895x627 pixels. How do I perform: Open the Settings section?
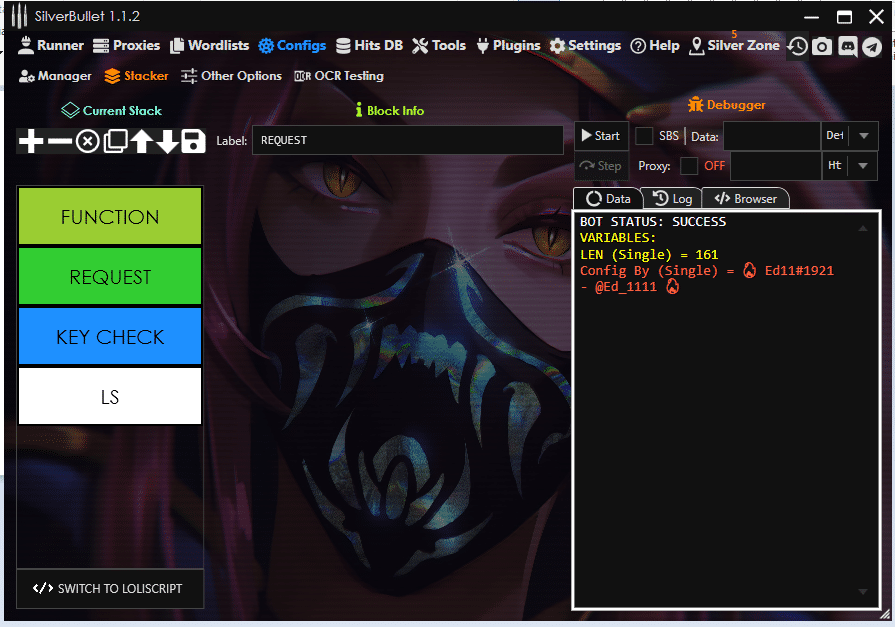tap(585, 46)
